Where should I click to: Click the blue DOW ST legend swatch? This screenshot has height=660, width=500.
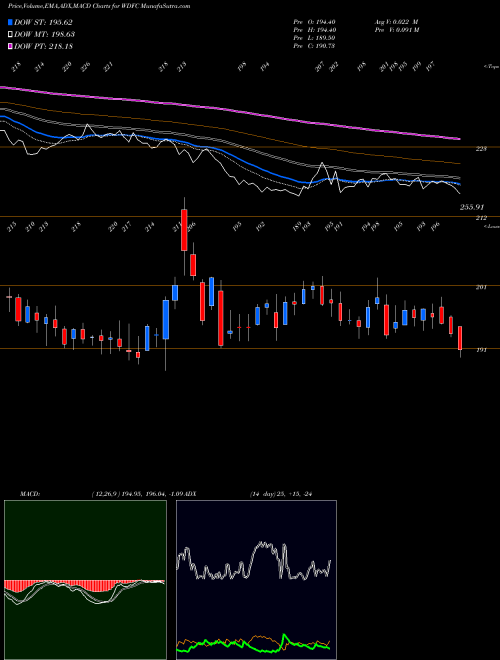[10, 22]
